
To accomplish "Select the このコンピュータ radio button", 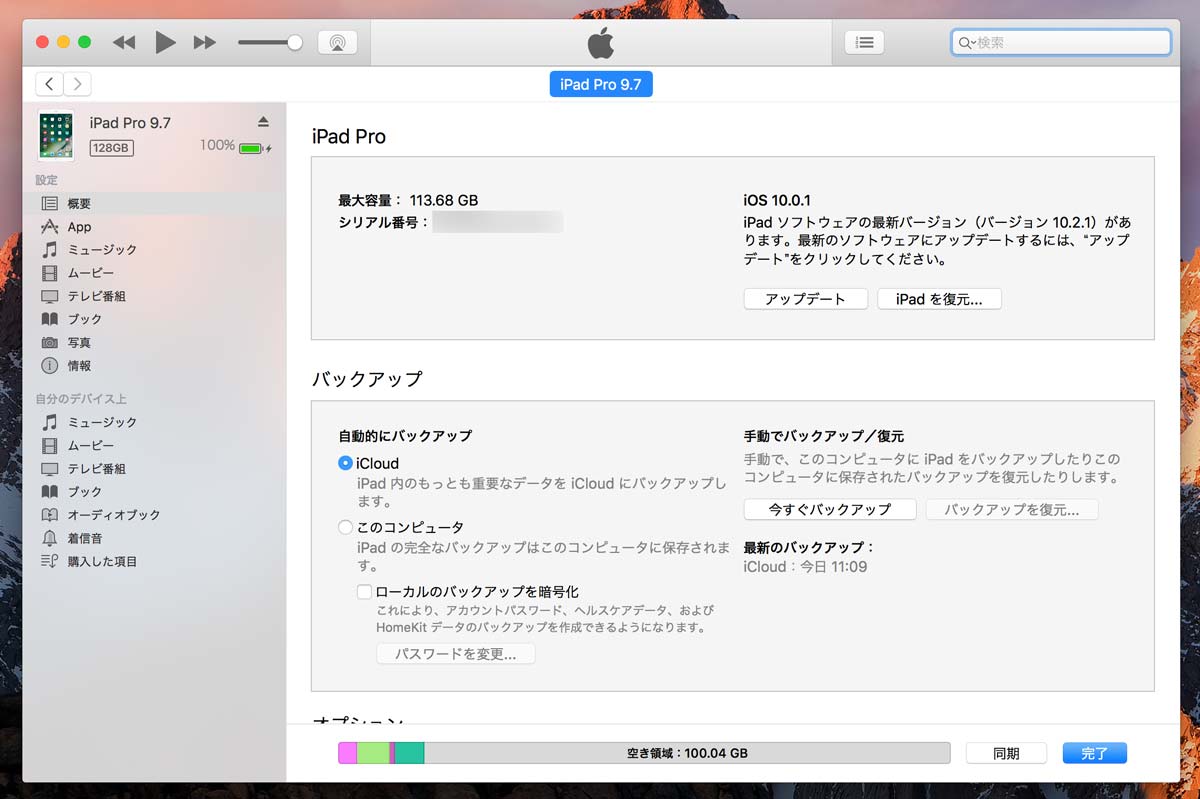I will pyautogui.click(x=346, y=527).
